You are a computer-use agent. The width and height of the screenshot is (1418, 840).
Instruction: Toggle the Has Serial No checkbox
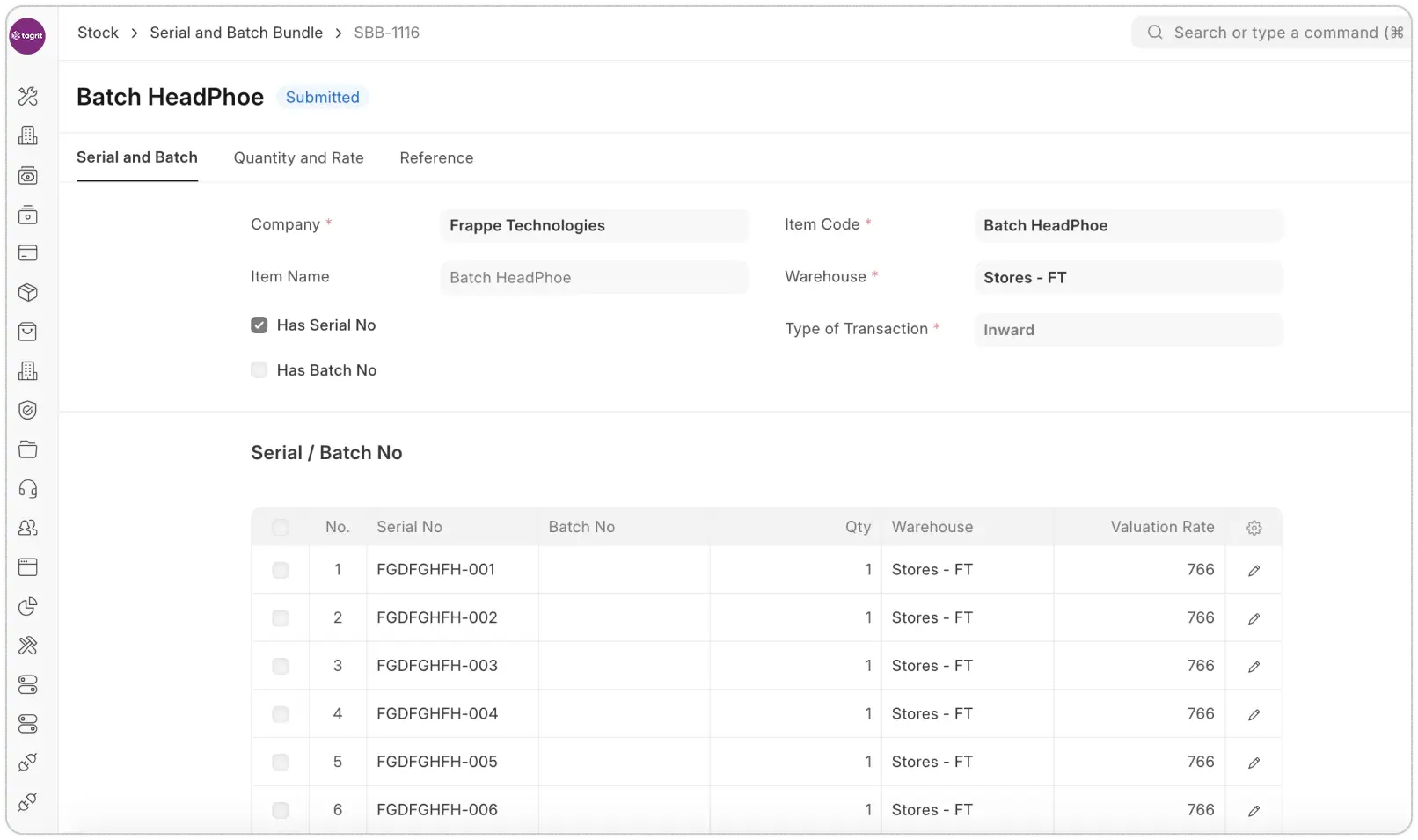[x=259, y=325]
